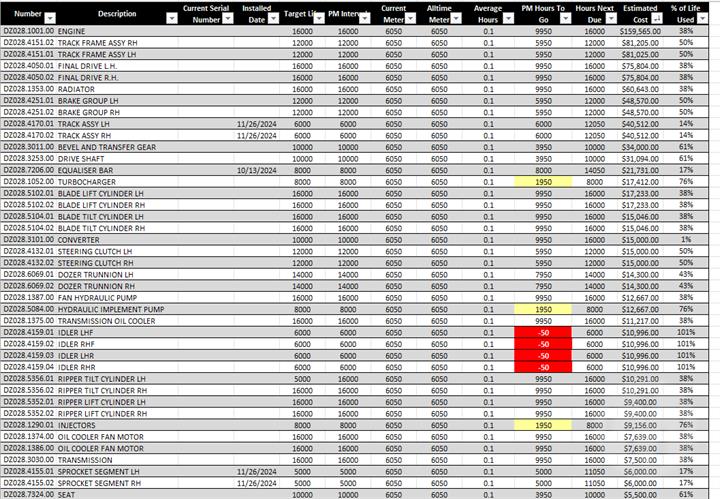The image size is (720, 499).
Task: Click the CONVERTER 1% life used cell
Action: (687, 239)
